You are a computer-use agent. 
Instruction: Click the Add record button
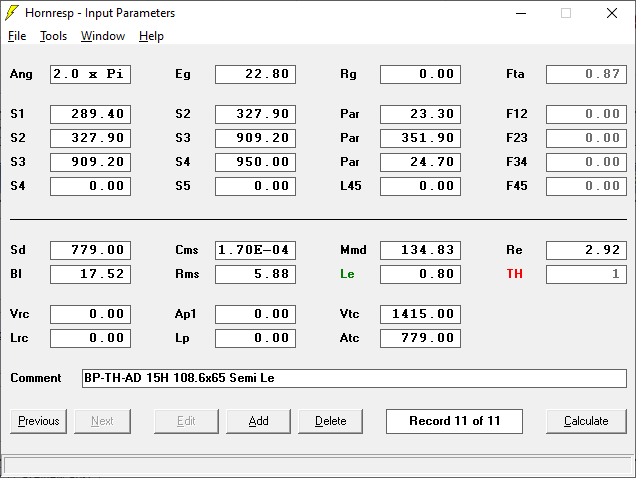tap(258, 421)
